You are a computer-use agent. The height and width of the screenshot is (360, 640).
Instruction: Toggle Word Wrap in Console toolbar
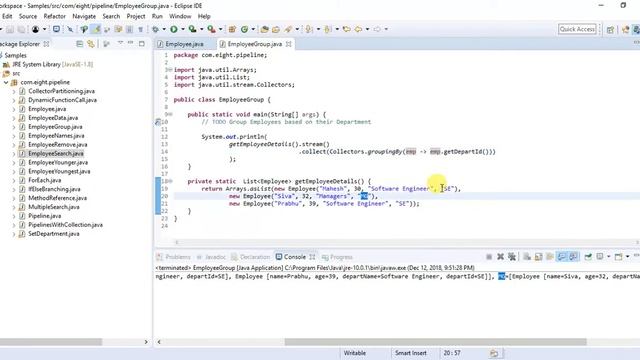tap(550, 256)
